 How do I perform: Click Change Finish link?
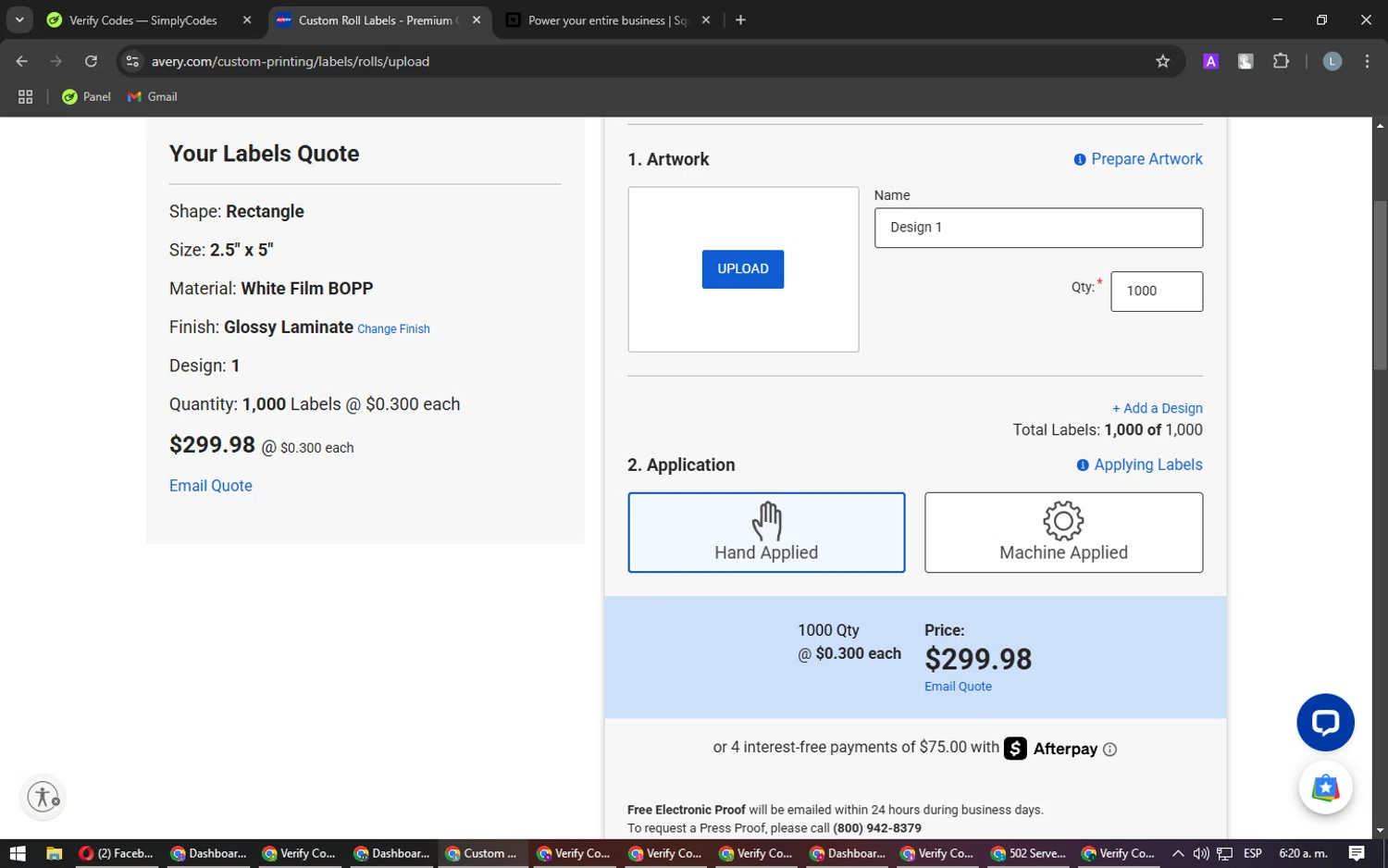click(x=393, y=329)
